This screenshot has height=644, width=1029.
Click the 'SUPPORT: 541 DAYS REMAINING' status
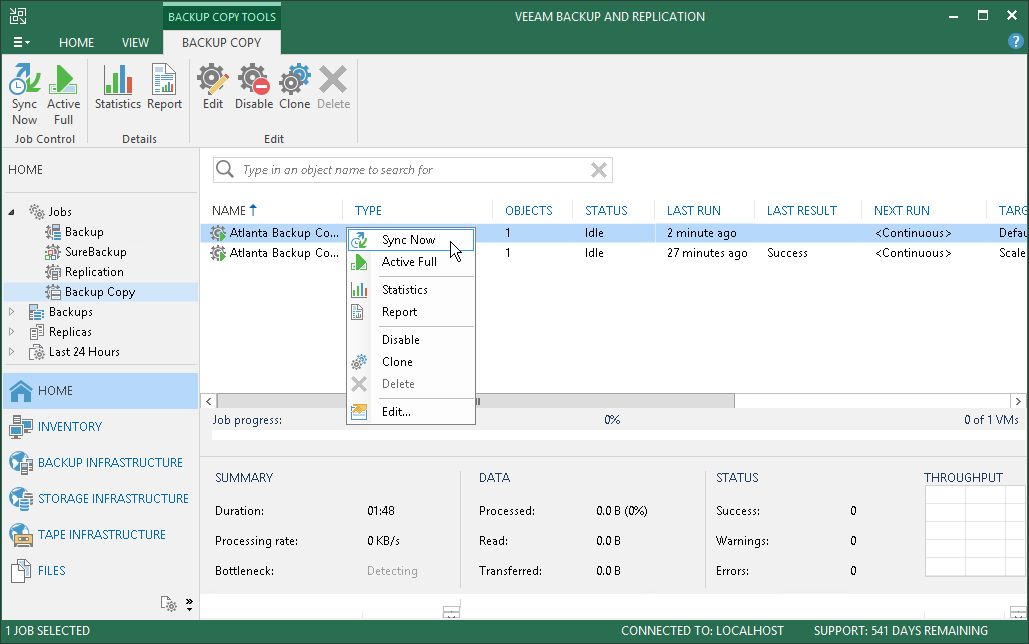click(x=900, y=631)
